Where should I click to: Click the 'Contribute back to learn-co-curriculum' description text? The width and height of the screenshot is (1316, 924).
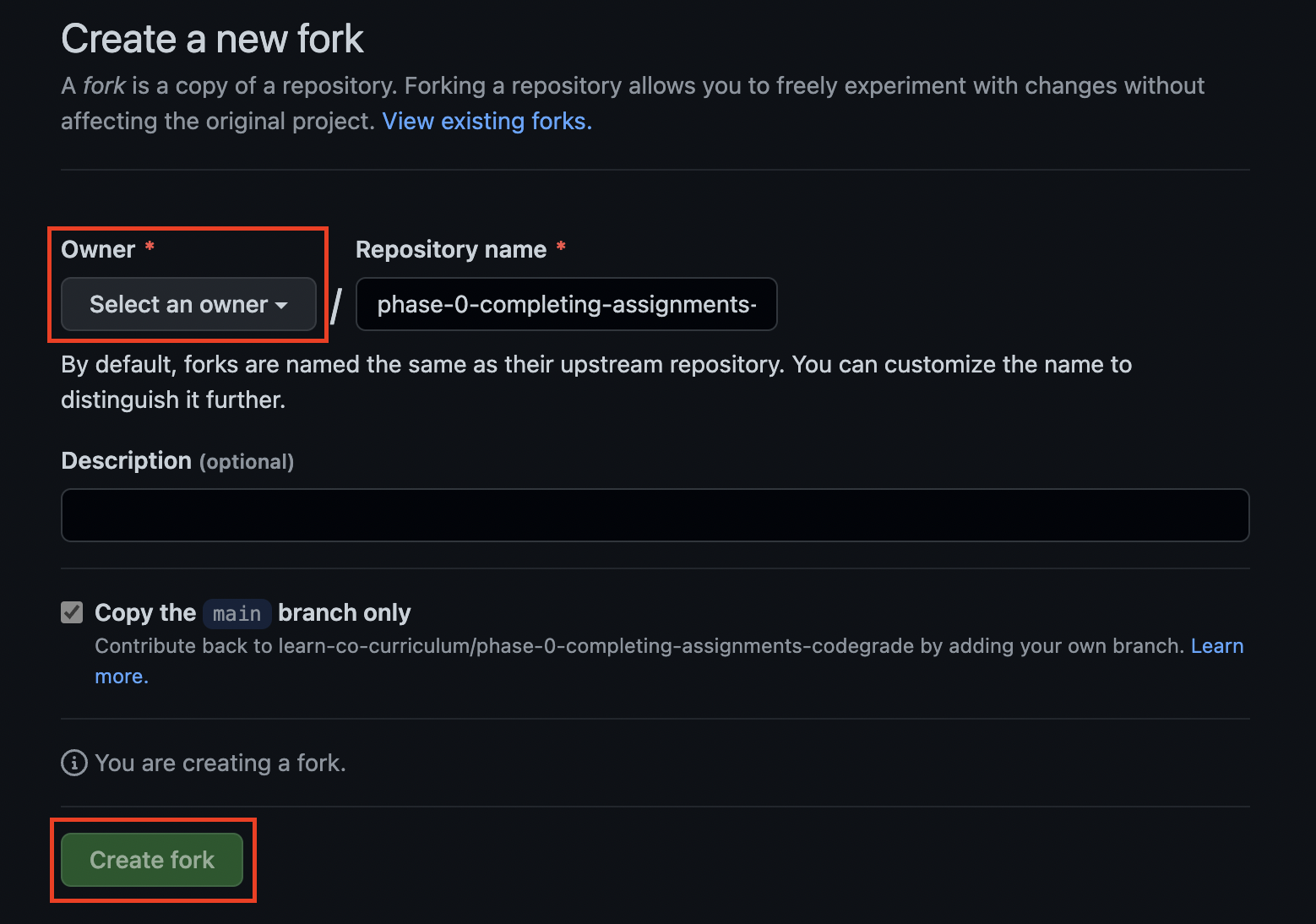tap(639, 646)
